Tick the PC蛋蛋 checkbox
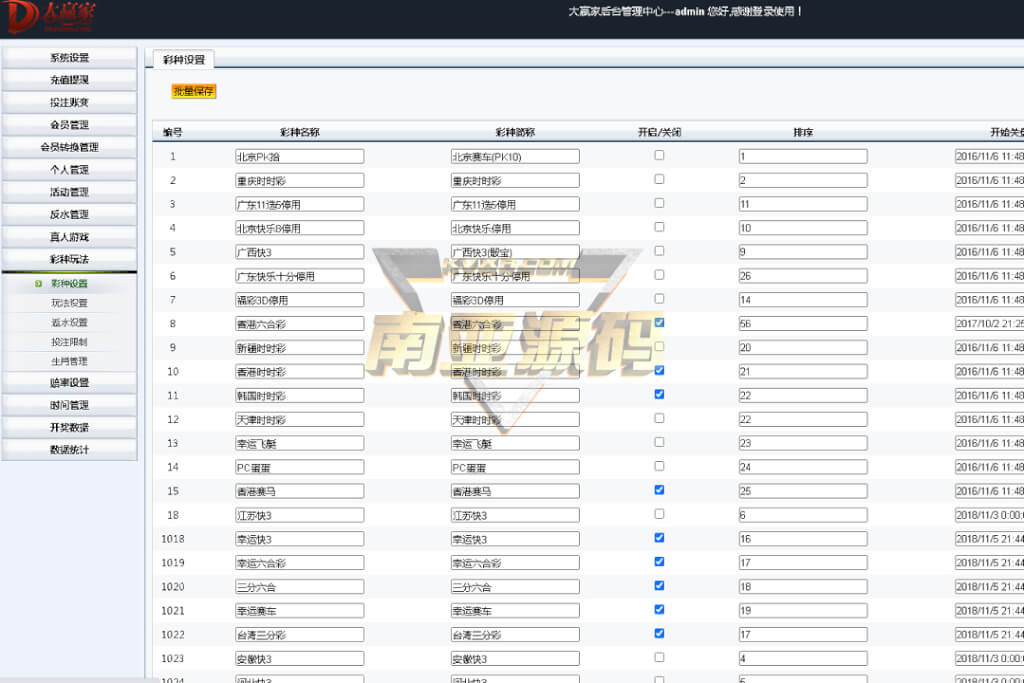The width and height of the screenshot is (1024, 683). (x=659, y=466)
